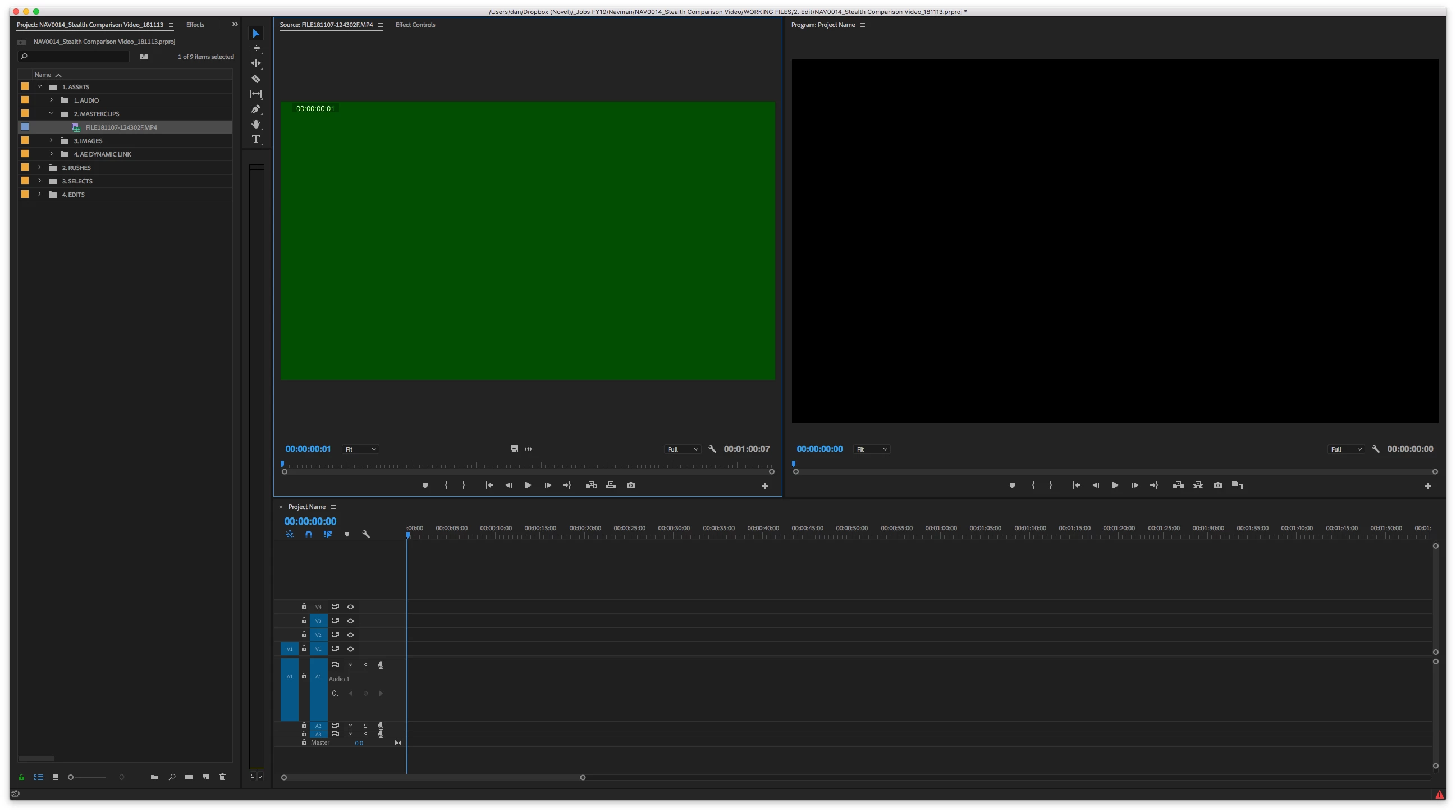
Task: Play the Source monitor clip
Action: pos(528,485)
